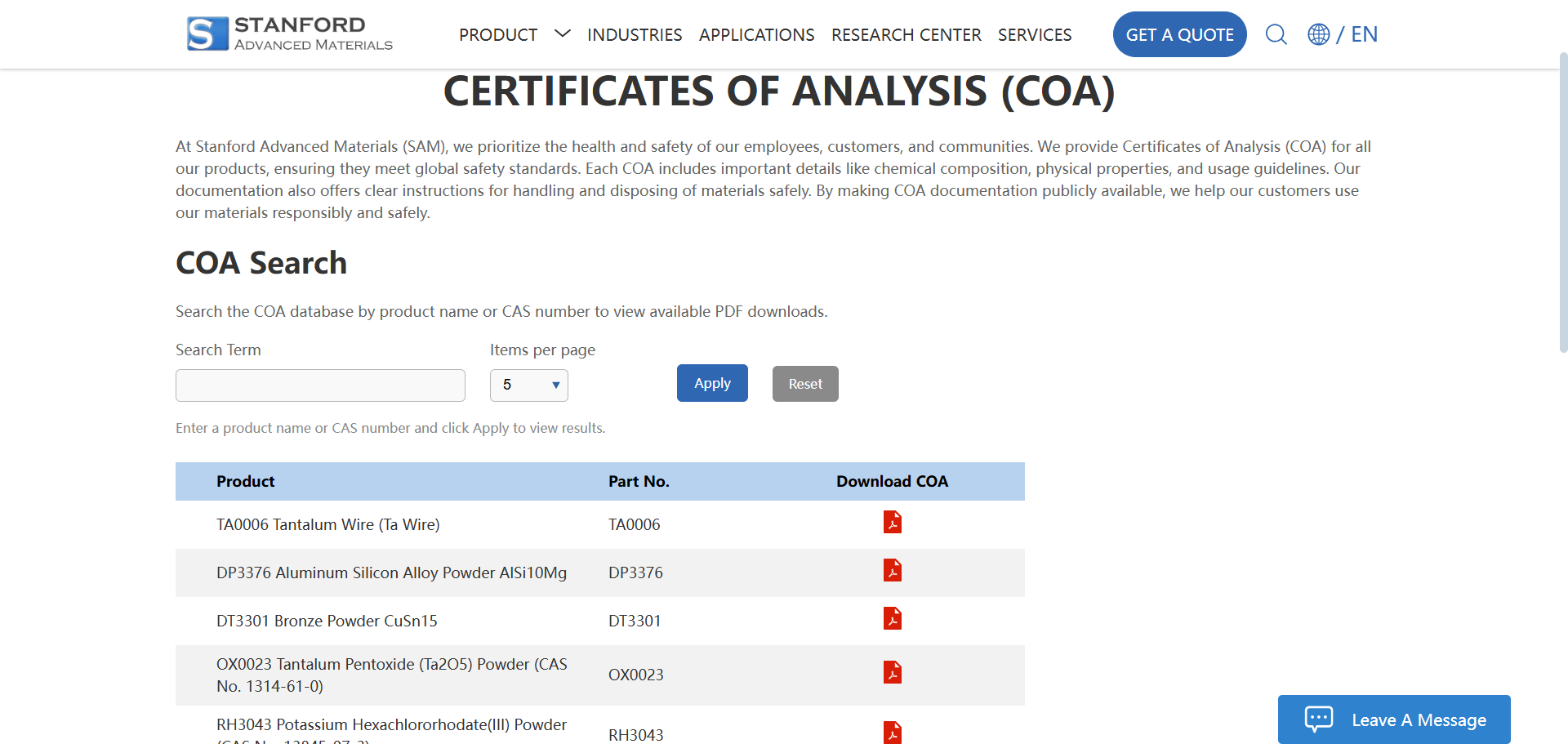Open the EN language selector
The height and width of the screenshot is (744, 1568).
tap(1364, 34)
